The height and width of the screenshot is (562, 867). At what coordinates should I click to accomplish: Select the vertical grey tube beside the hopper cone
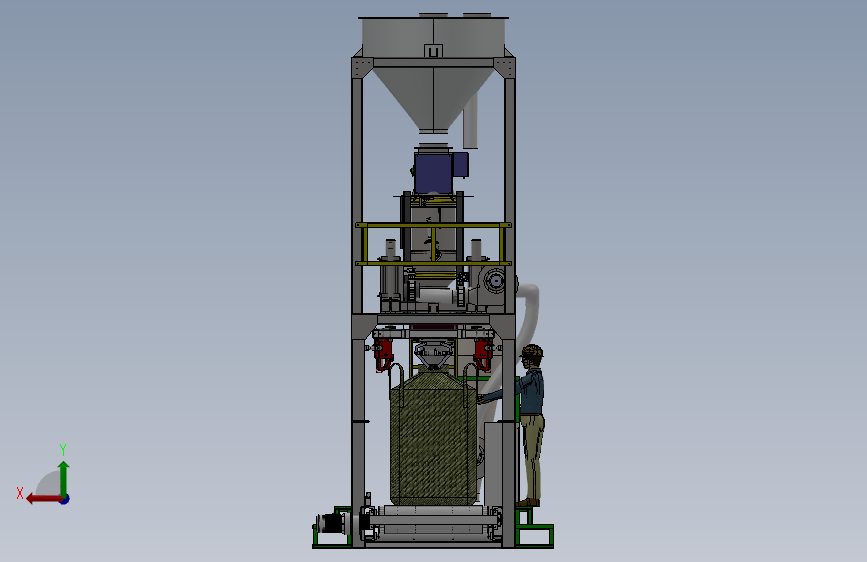pyautogui.click(x=471, y=123)
